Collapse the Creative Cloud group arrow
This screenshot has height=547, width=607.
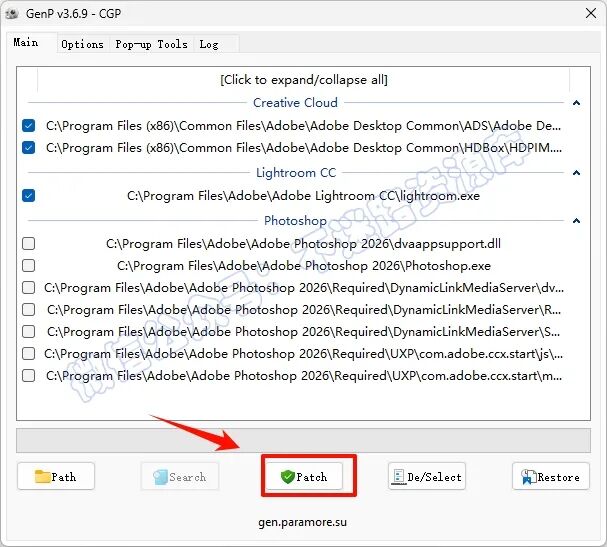[x=576, y=103]
